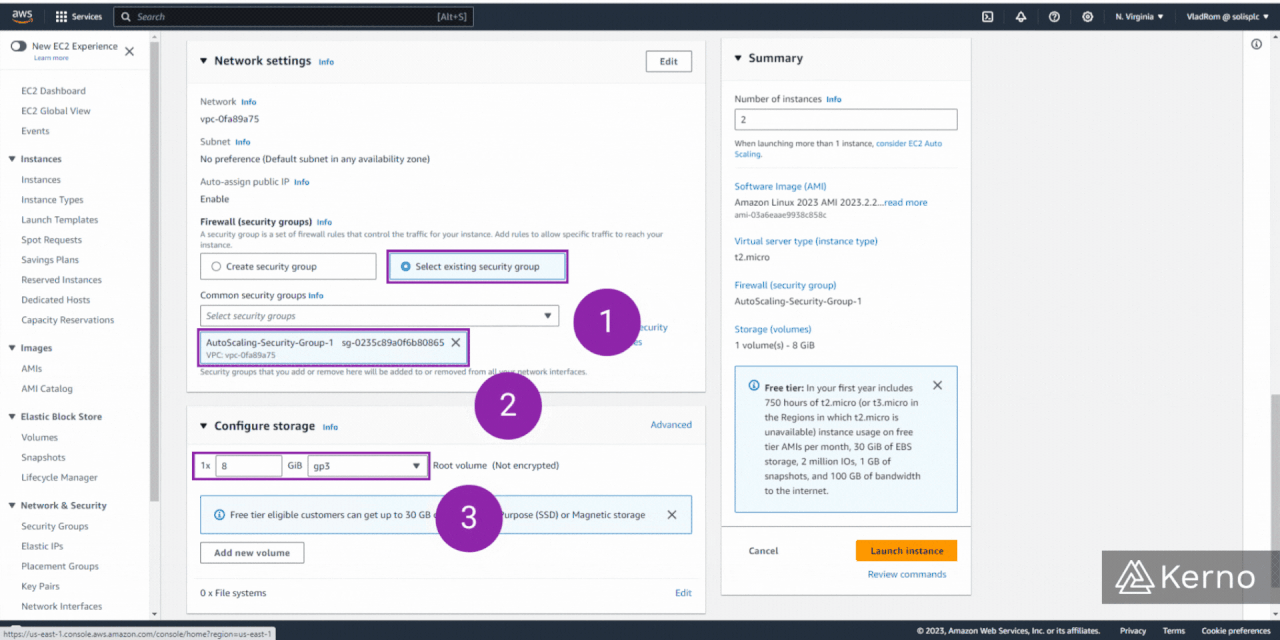Open Capacity Reservations in sidebar
Viewport: 1280px width, 640px height.
[x=68, y=320]
